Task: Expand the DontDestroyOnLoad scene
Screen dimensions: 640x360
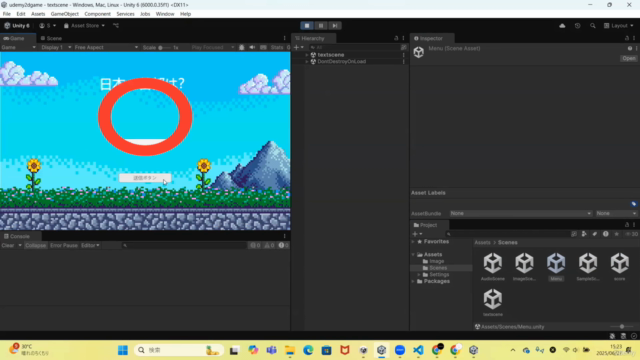Action: 307,62
